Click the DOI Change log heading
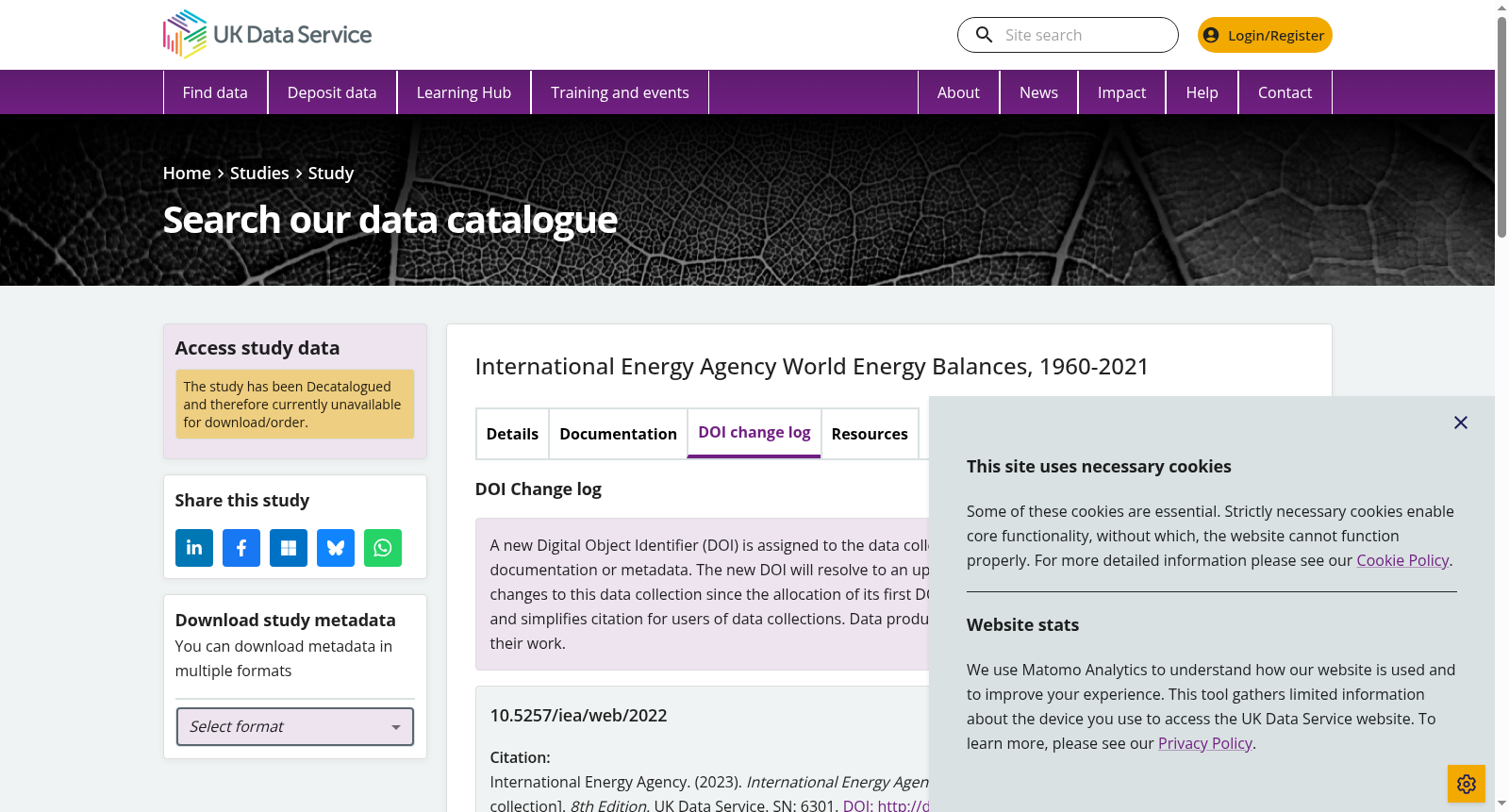The image size is (1509, 812). point(539,489)
